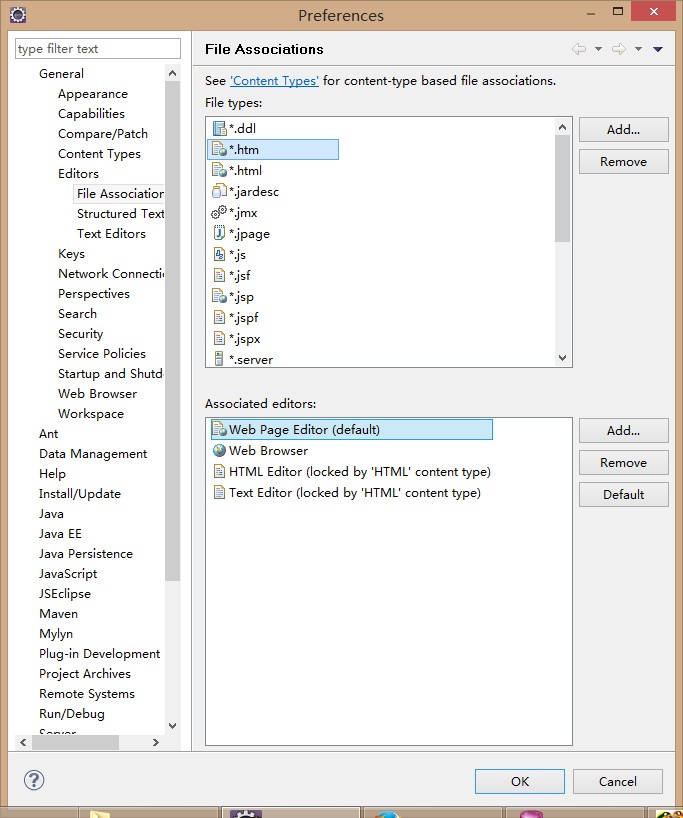
Task: Select the *.jmx file type icon
Action: pos(219,212)
